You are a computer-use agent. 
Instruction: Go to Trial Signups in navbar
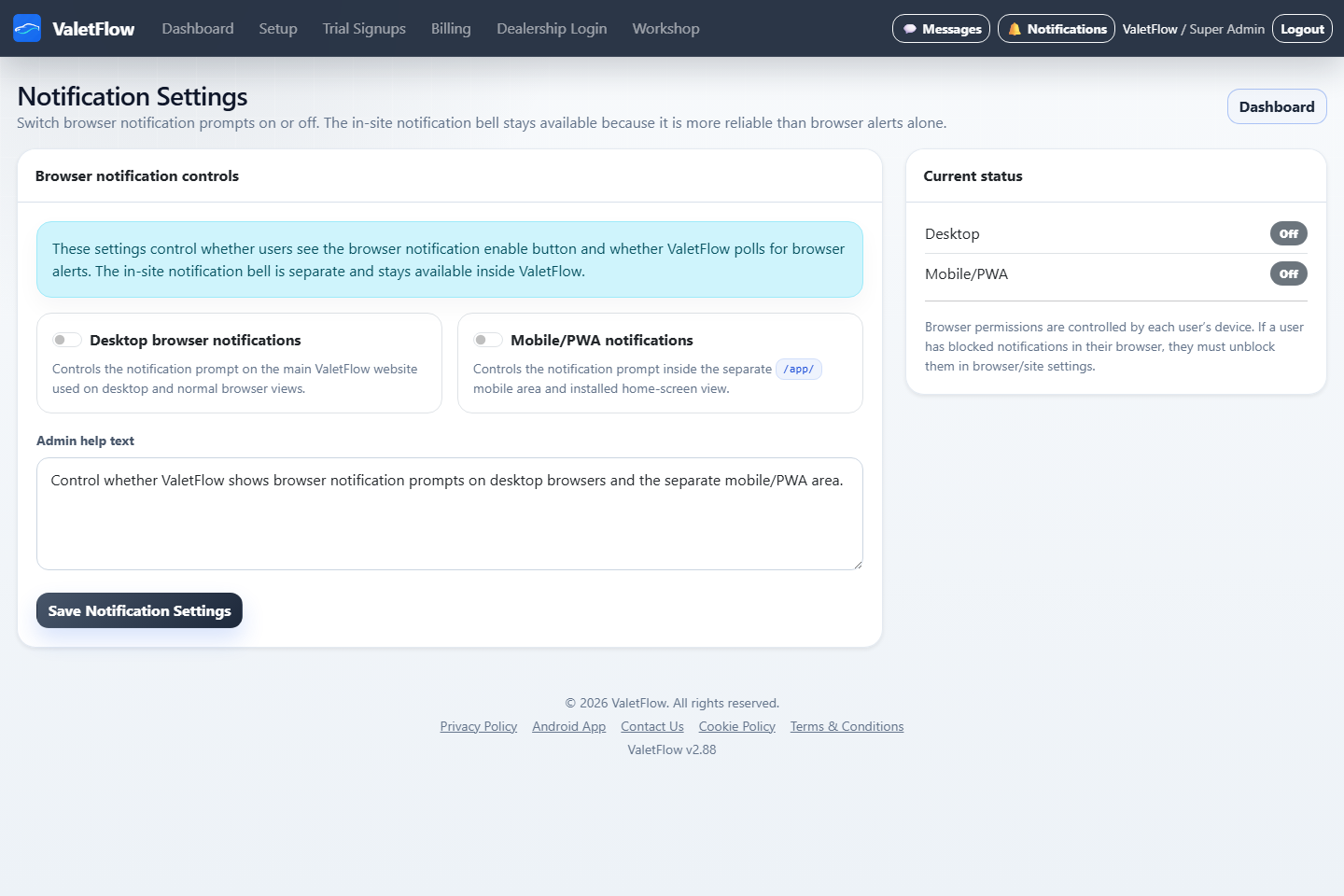(364, 29)
